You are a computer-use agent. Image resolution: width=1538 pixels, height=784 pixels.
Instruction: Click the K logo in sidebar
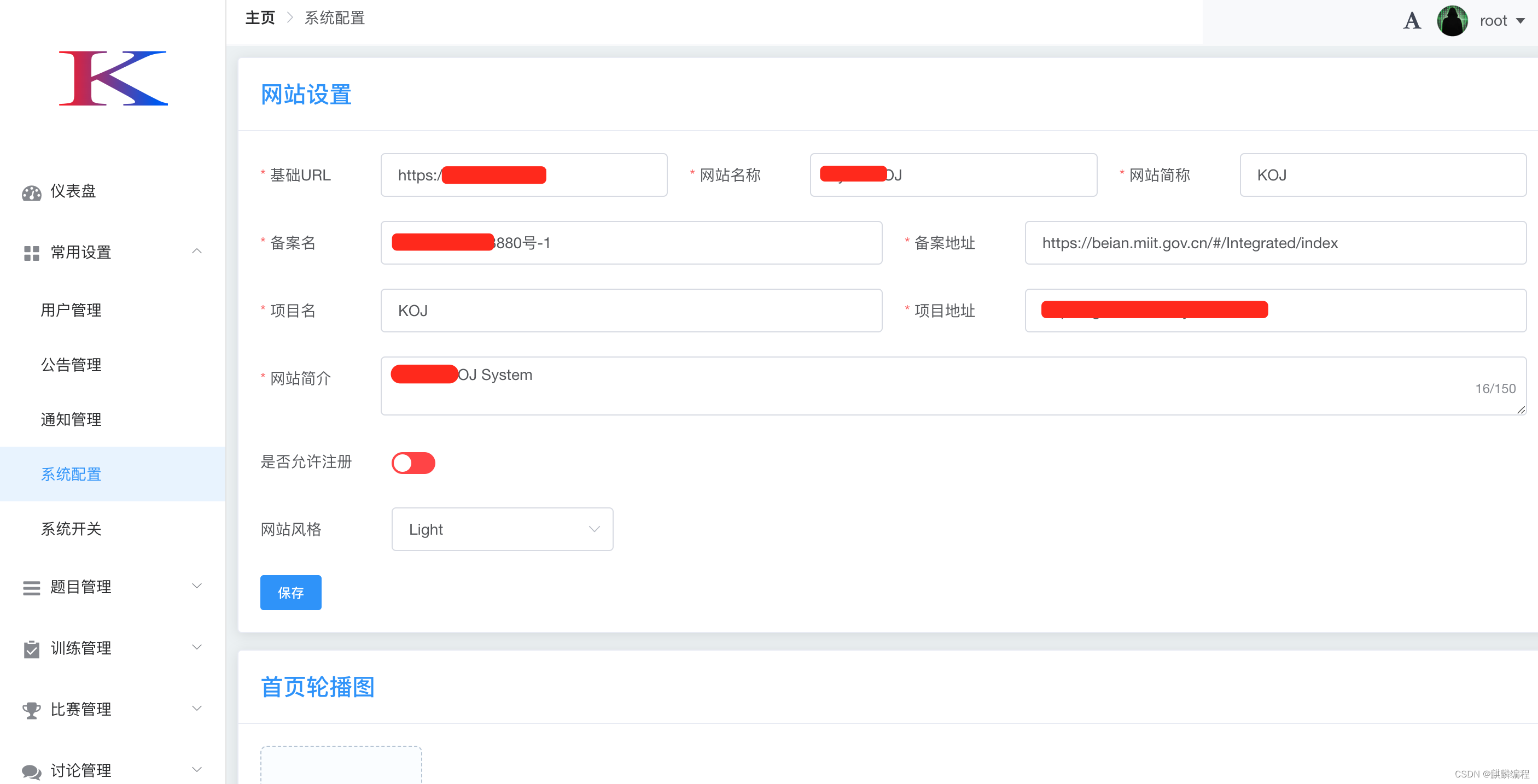(113, 78)
